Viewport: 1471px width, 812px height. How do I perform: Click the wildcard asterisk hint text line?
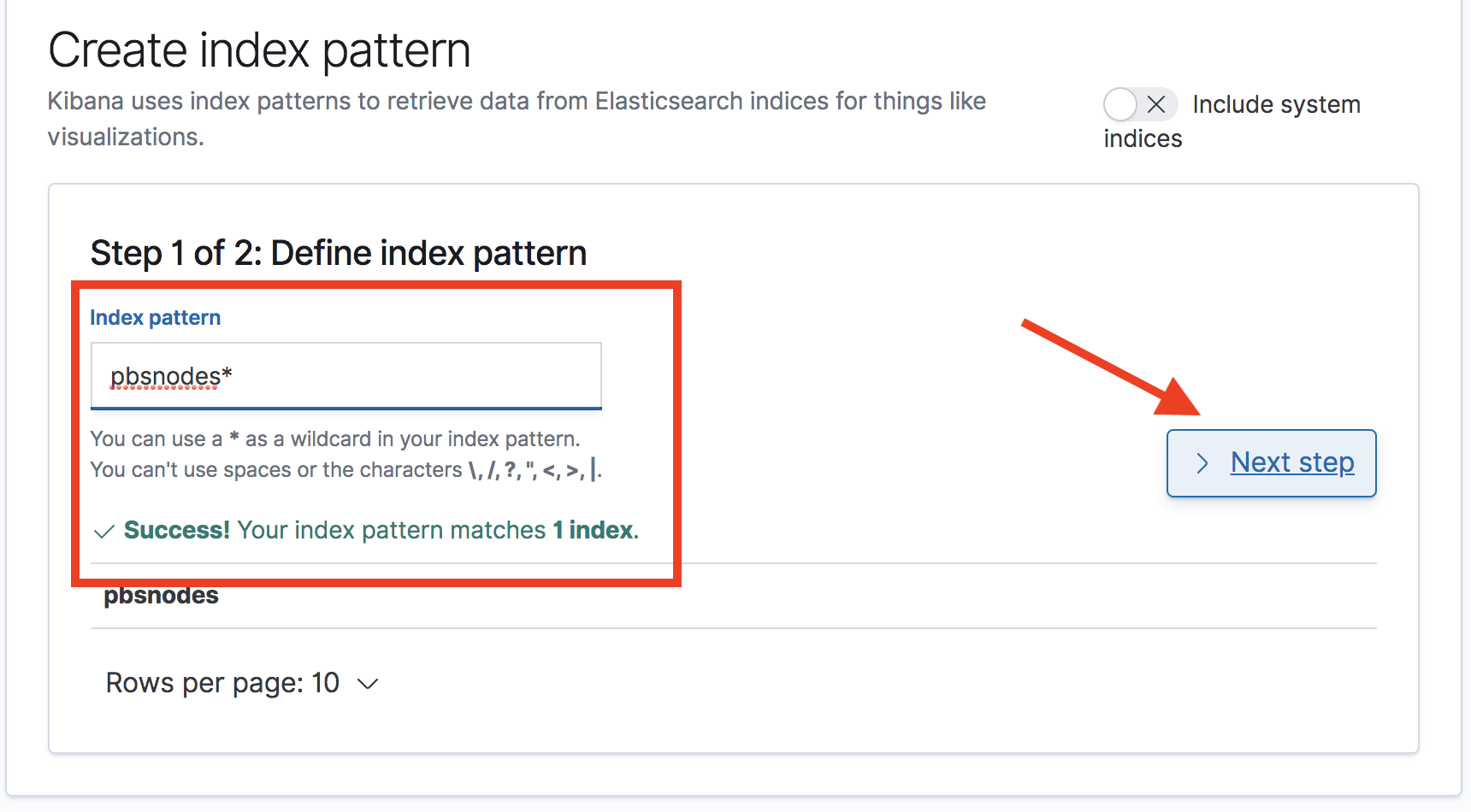(335, 439)
